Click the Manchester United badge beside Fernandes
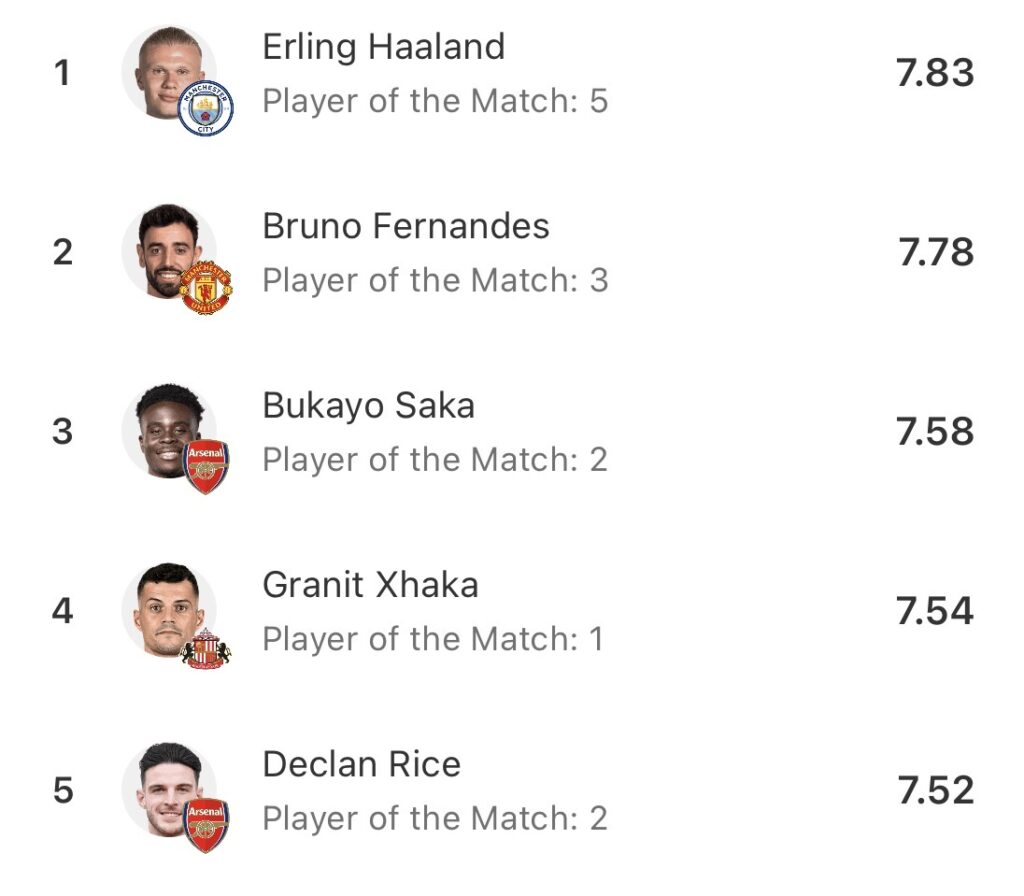Viewport: 1024px width, 896px height. tap(206, 288)
